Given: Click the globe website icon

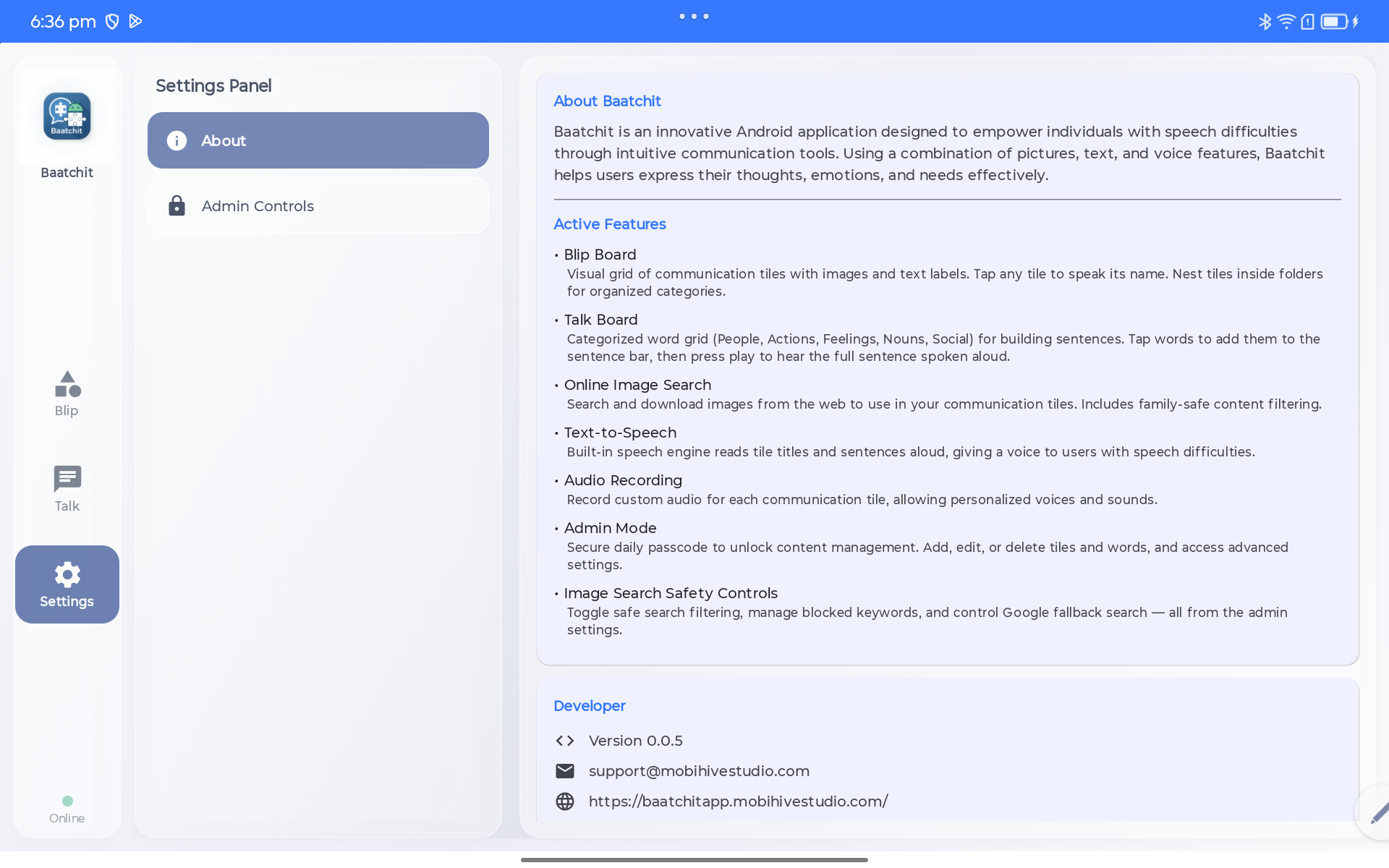Looking at the screenshot, I should (x=565, y=801).
